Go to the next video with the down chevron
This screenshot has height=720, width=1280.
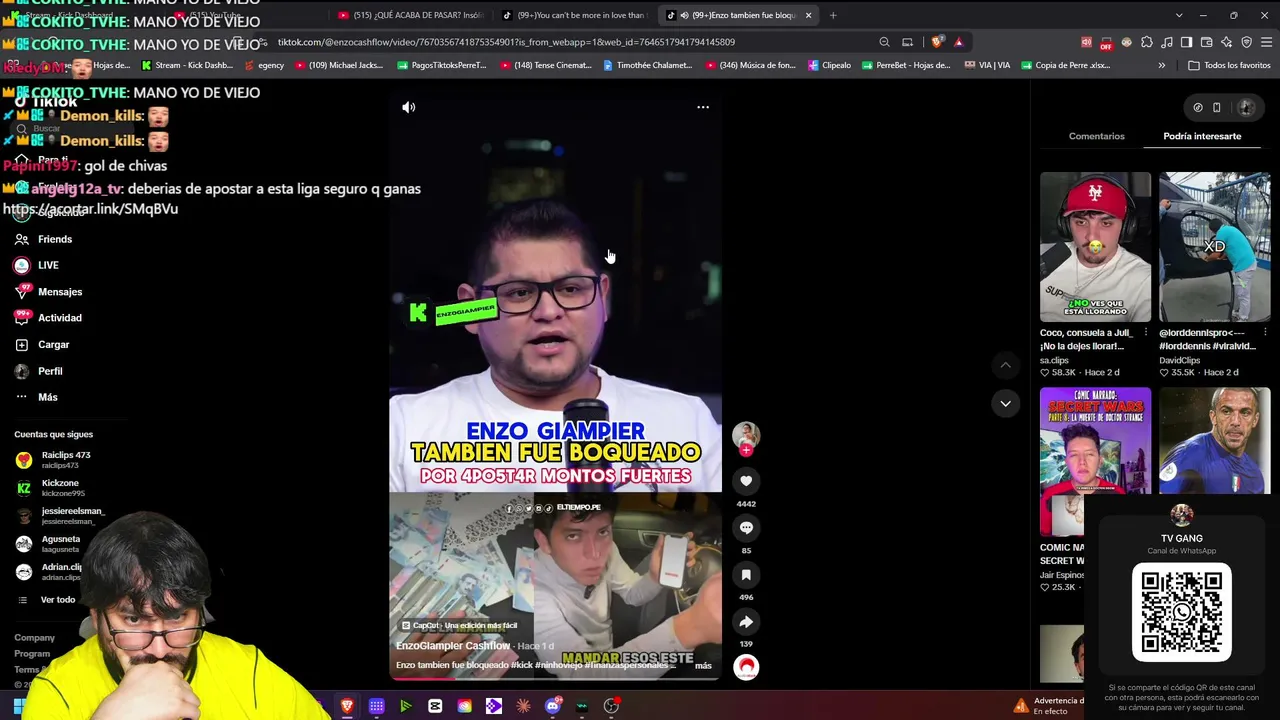click(1005, 403)
